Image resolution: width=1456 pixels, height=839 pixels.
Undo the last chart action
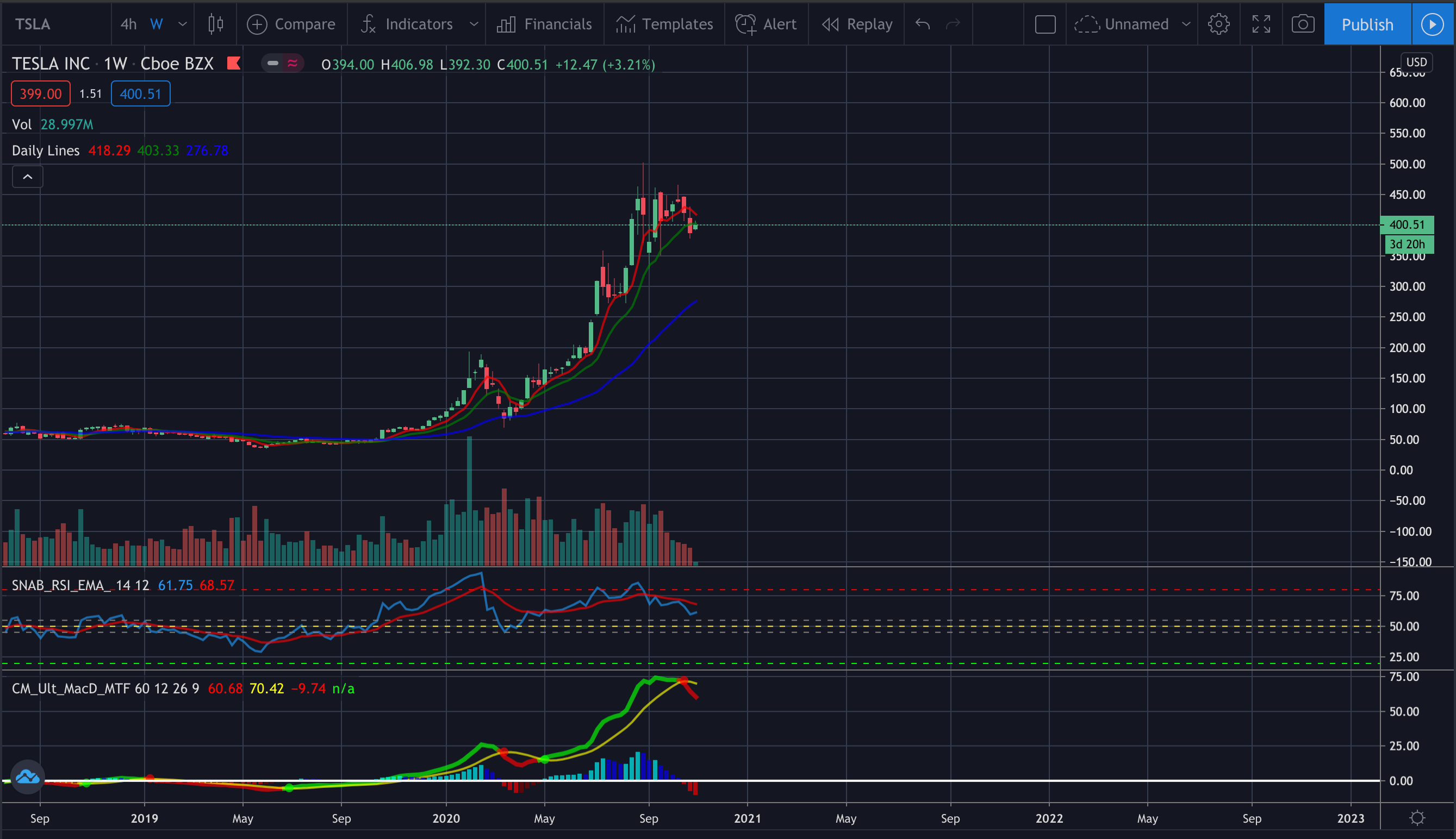point(922,24)
